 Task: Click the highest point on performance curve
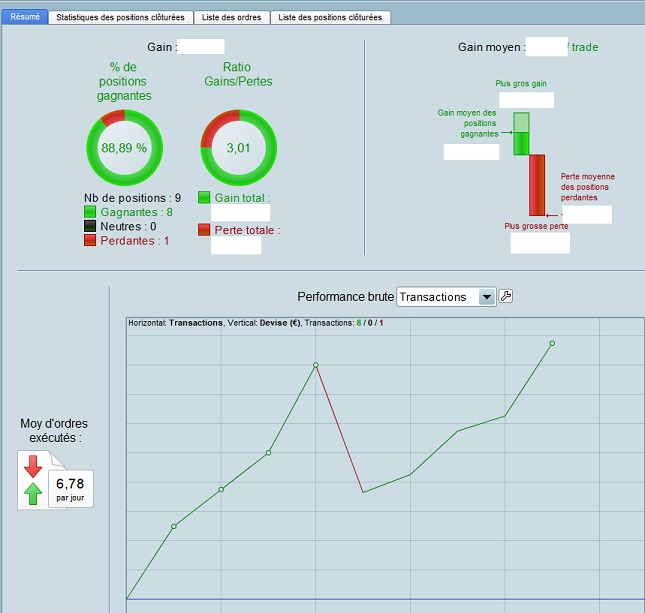pyautogui.click(x=552, y=343)
